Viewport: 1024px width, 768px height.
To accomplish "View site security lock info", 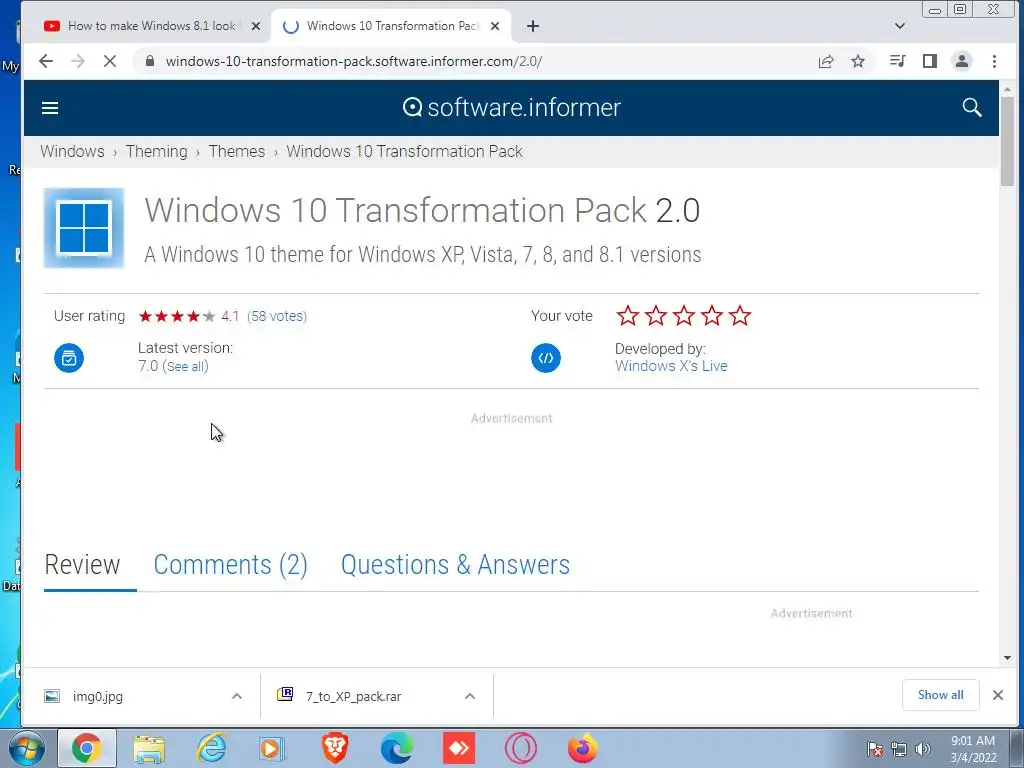I will pos(150,61).
